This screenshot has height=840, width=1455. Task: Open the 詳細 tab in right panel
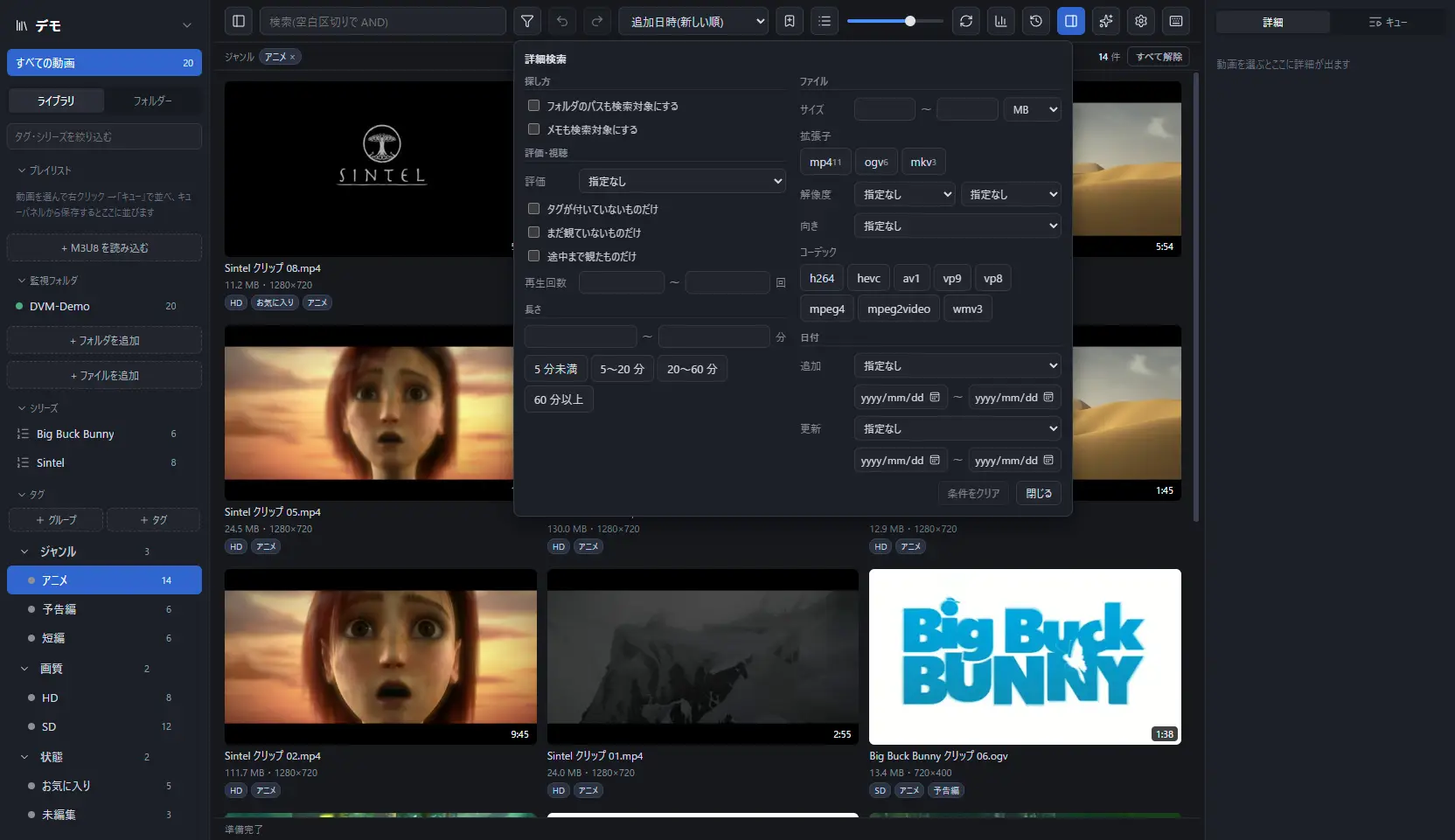coord(1273,22)
